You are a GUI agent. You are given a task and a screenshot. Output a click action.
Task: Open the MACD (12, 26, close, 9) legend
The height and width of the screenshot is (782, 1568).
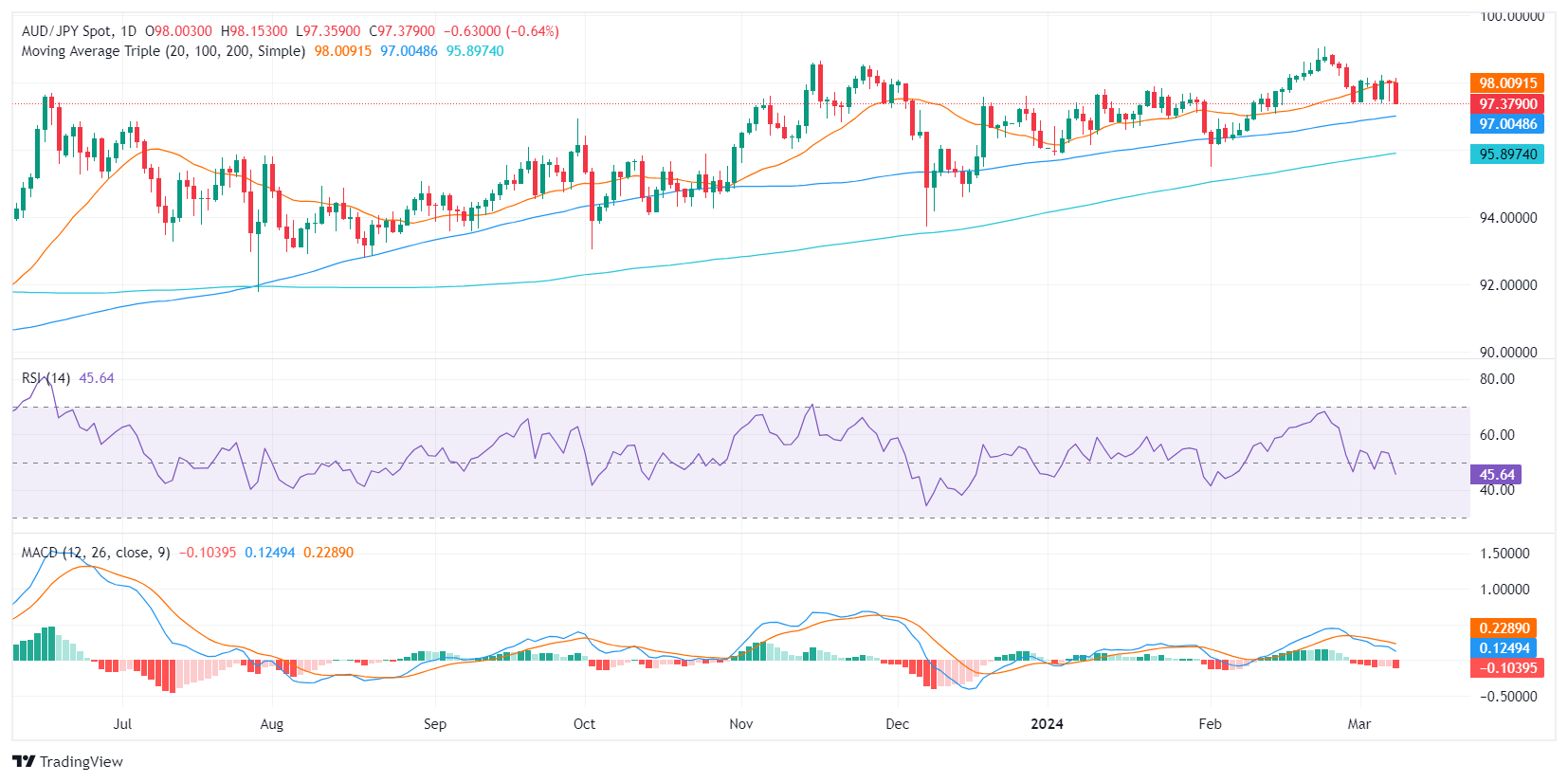click(x=96, y=553)
